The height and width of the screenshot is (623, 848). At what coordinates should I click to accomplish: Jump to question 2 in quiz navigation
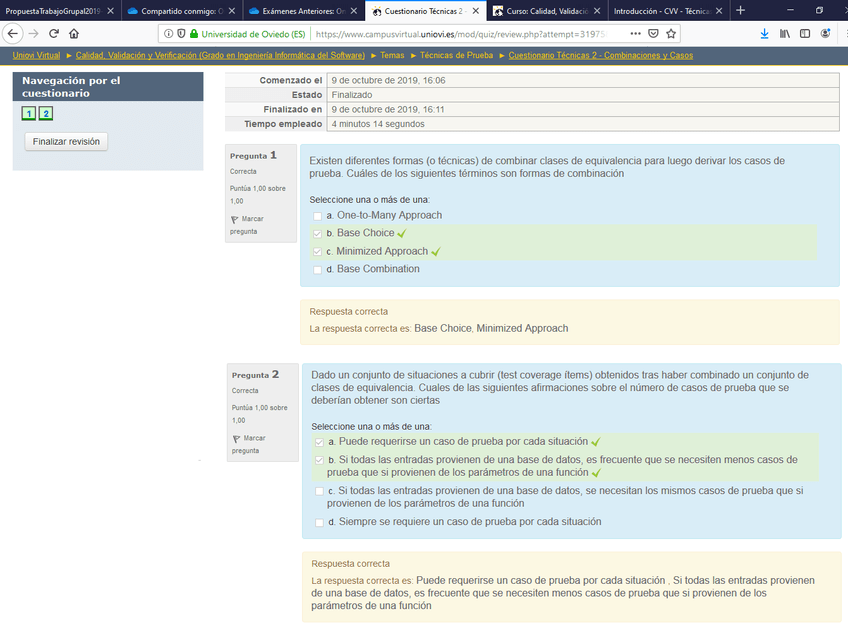(x=46, y=114)
